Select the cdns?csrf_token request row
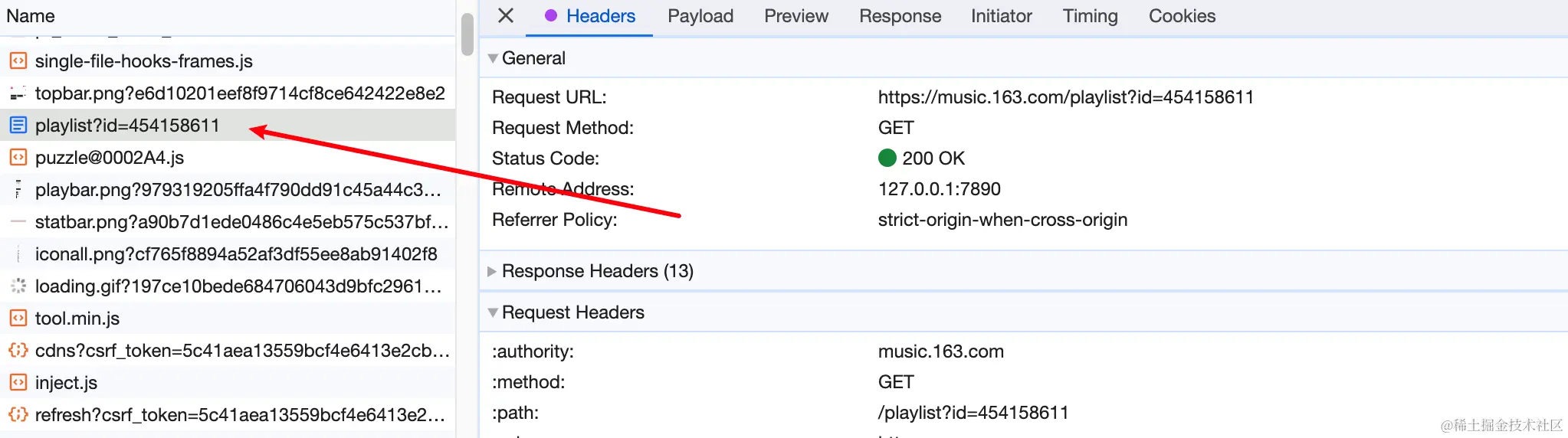The image size is (1568, 438). 228,351
